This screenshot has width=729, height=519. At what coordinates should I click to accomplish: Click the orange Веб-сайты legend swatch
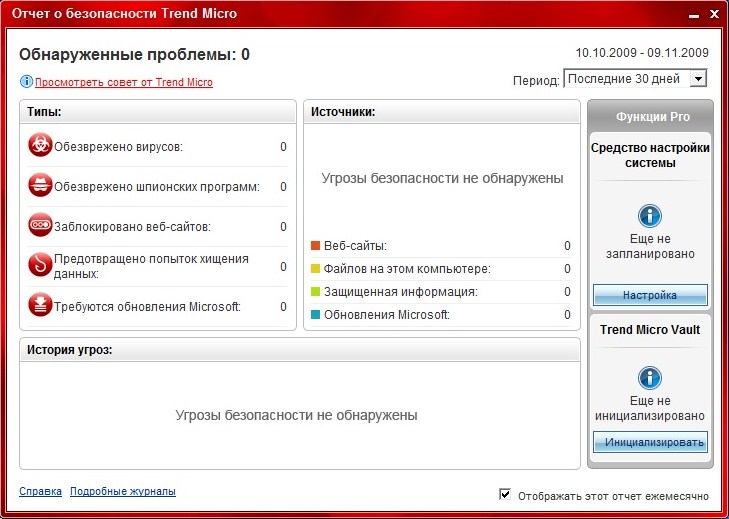click(315, 245)
